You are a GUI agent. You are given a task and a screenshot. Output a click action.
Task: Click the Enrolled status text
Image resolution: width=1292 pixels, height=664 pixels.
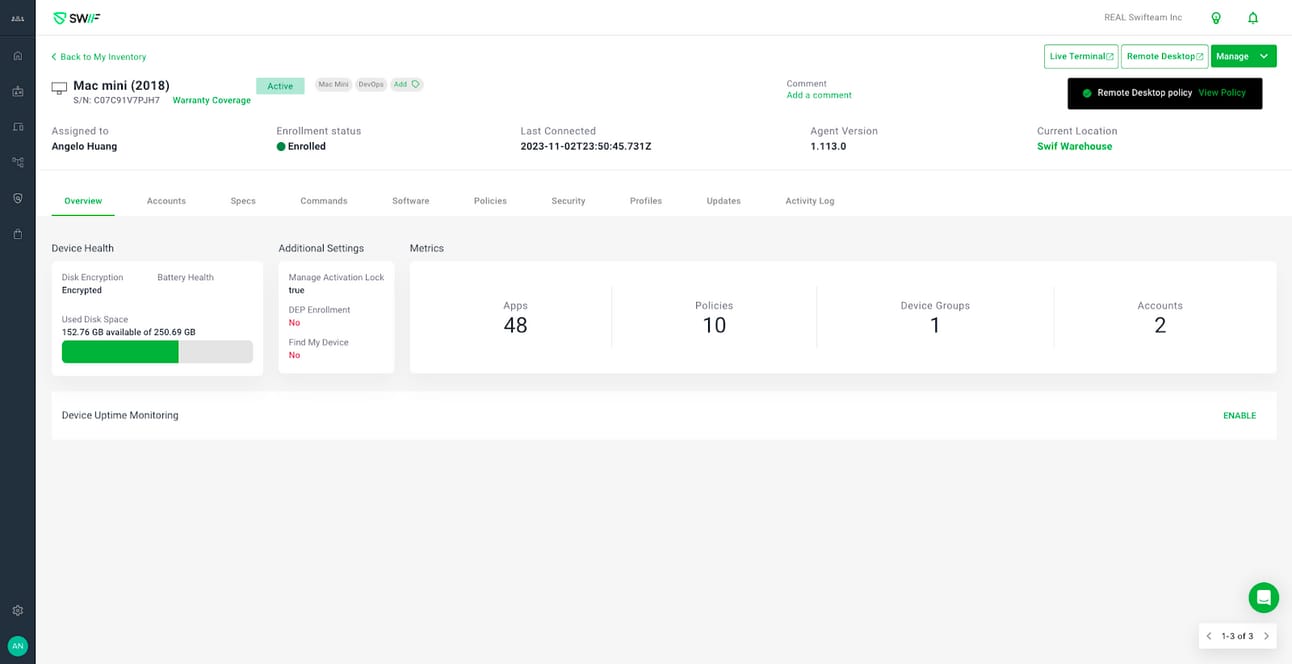pos(306,146)
